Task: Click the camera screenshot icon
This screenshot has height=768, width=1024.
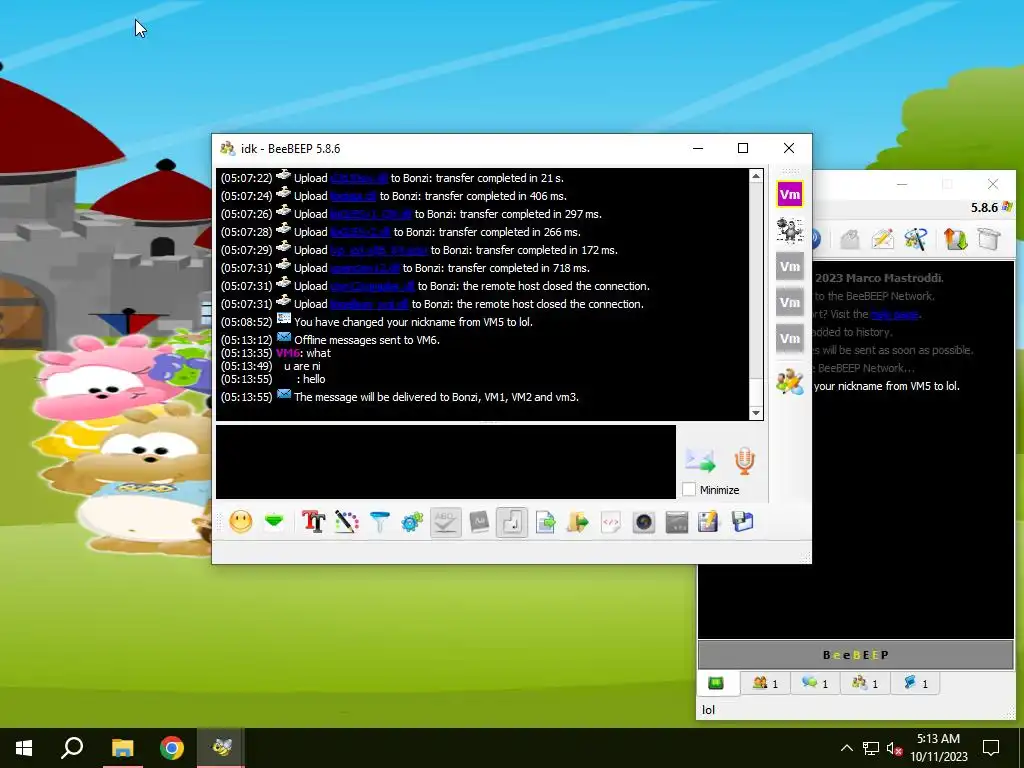Action: pyautogui.click(x=644, y=522)
